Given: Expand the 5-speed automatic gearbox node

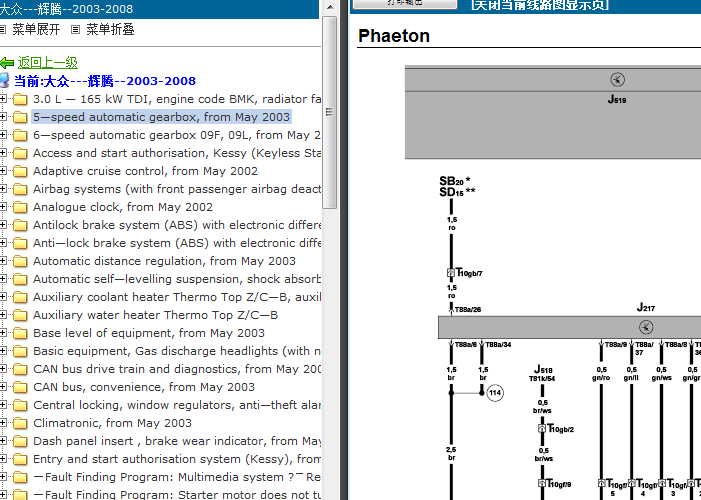Looking at the screenshot, I should 3,117.
